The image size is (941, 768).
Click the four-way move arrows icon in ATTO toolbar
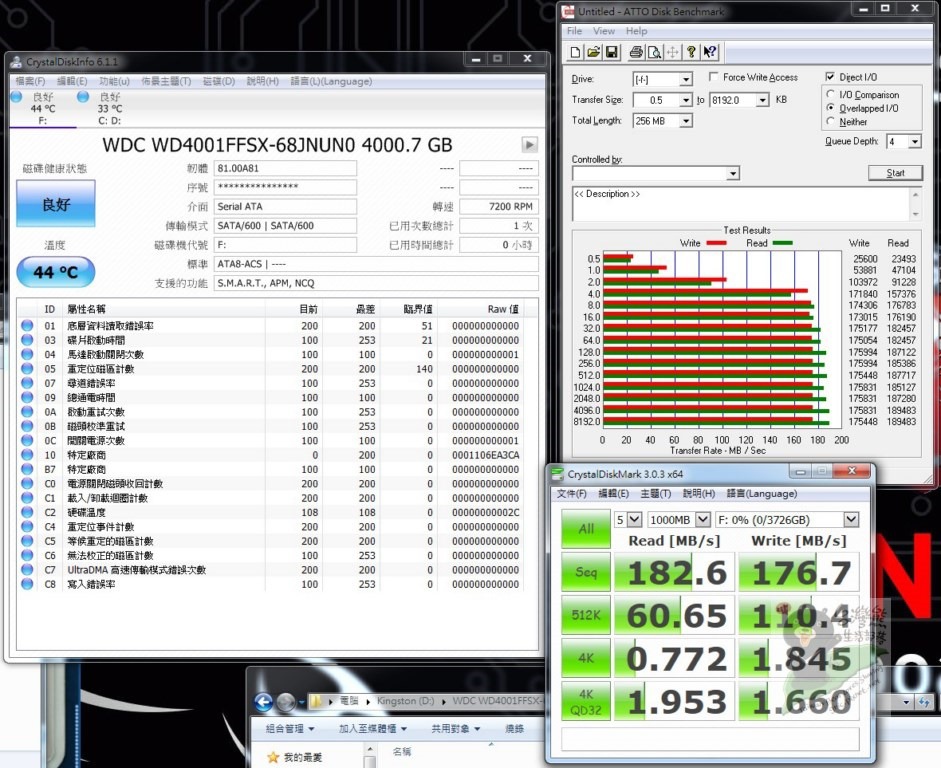[673, 52]
